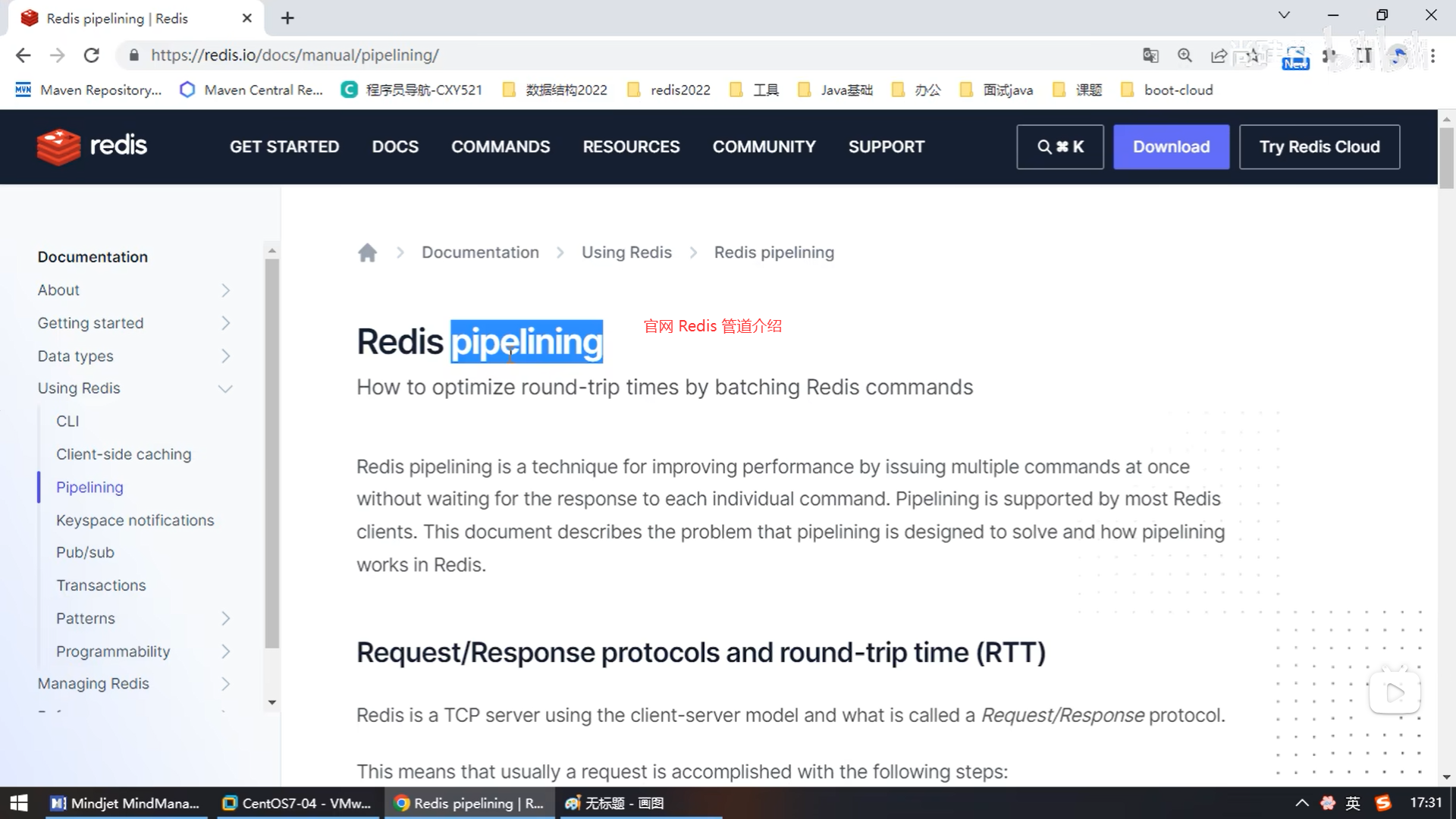Open the DOCS navigation item

click(x=395, y=146)
